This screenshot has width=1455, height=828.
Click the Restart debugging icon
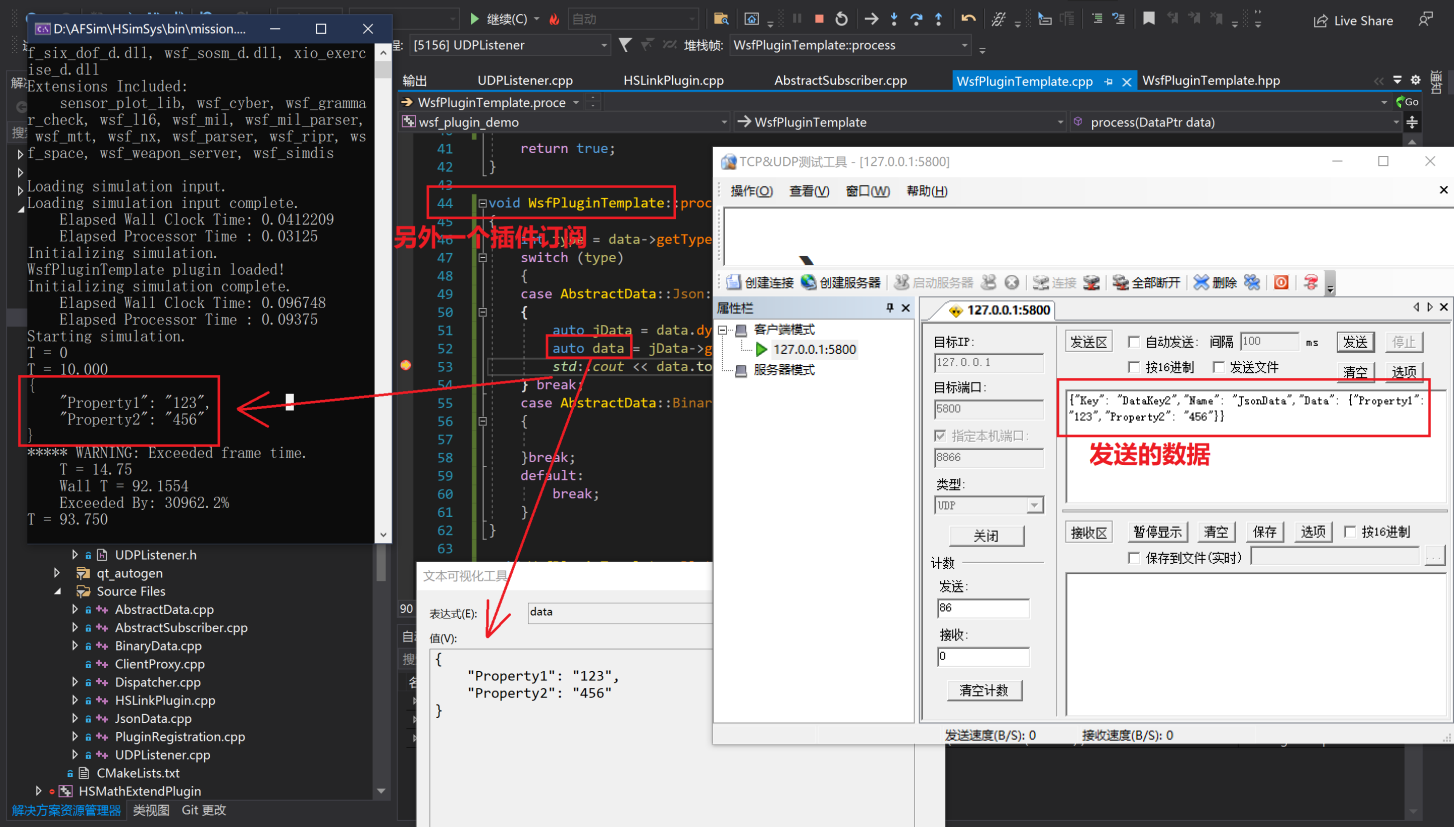point(842,19)
